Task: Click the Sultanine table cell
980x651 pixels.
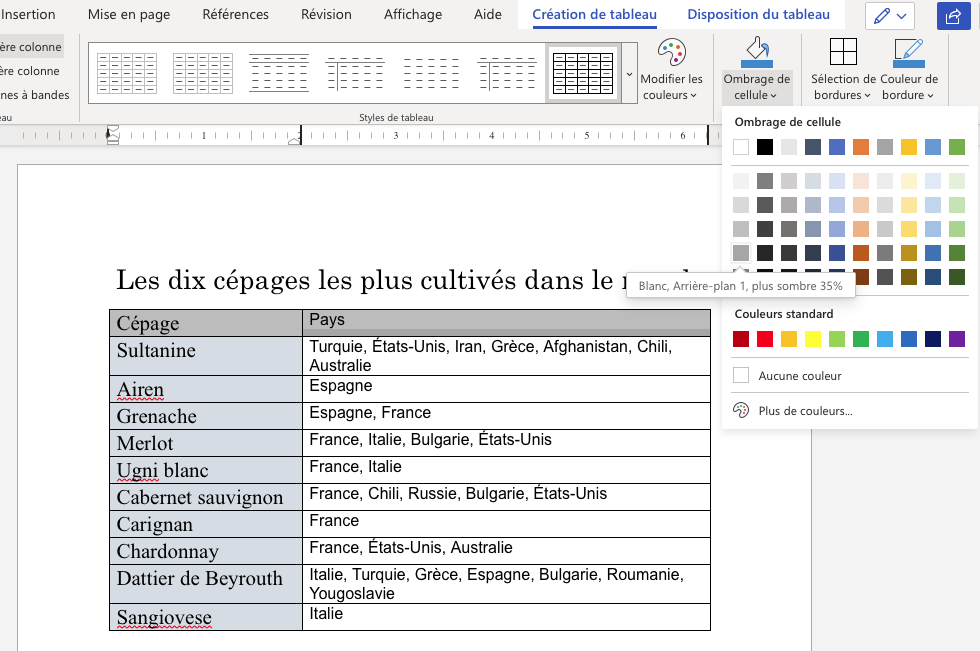Action: (206, 355)
